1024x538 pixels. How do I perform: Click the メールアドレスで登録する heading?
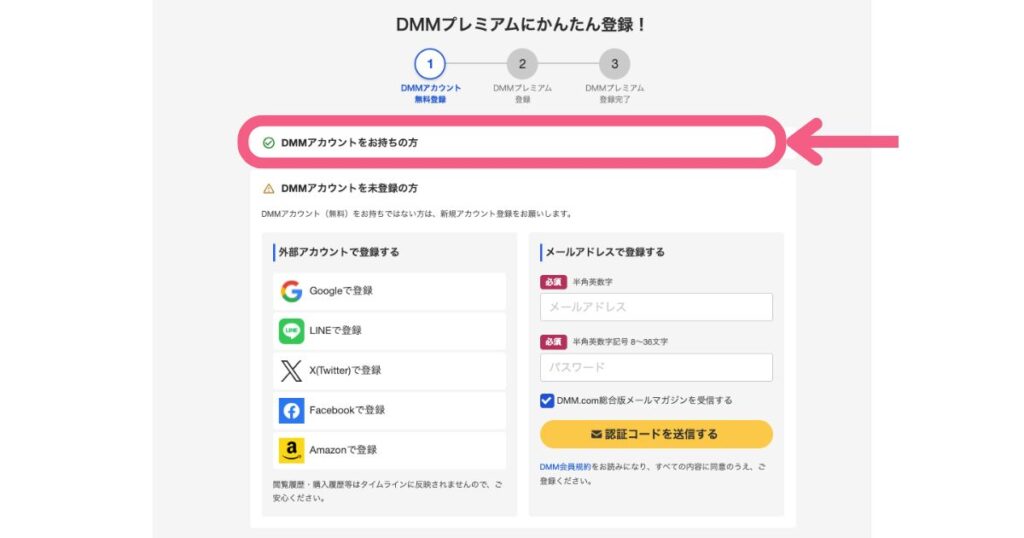pos(605,252)
